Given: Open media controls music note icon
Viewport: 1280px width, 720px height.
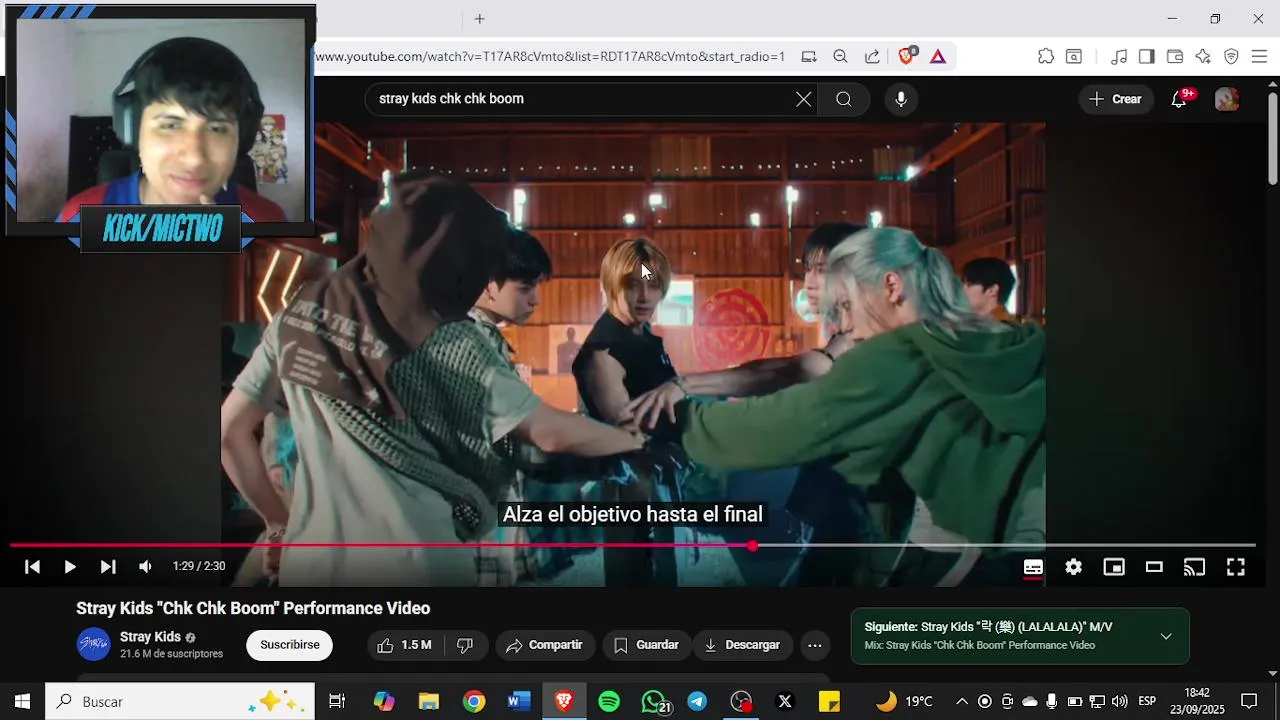Looking at the screenshot, I should click(x=1119, y=57).
